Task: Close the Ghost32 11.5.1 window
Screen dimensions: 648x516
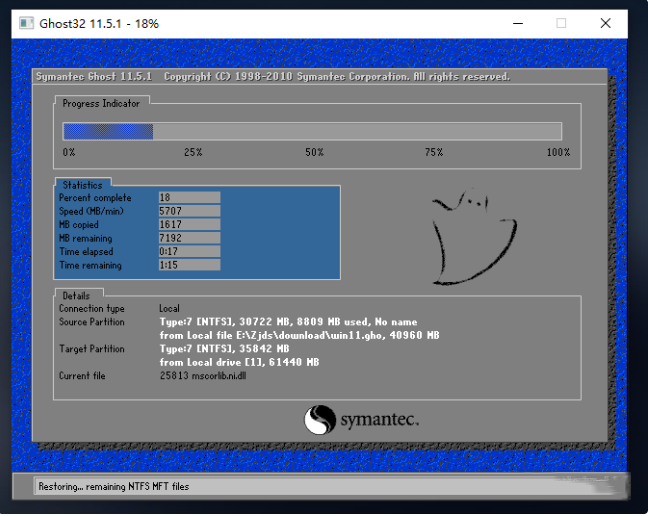Action: [x=605, y=24]
